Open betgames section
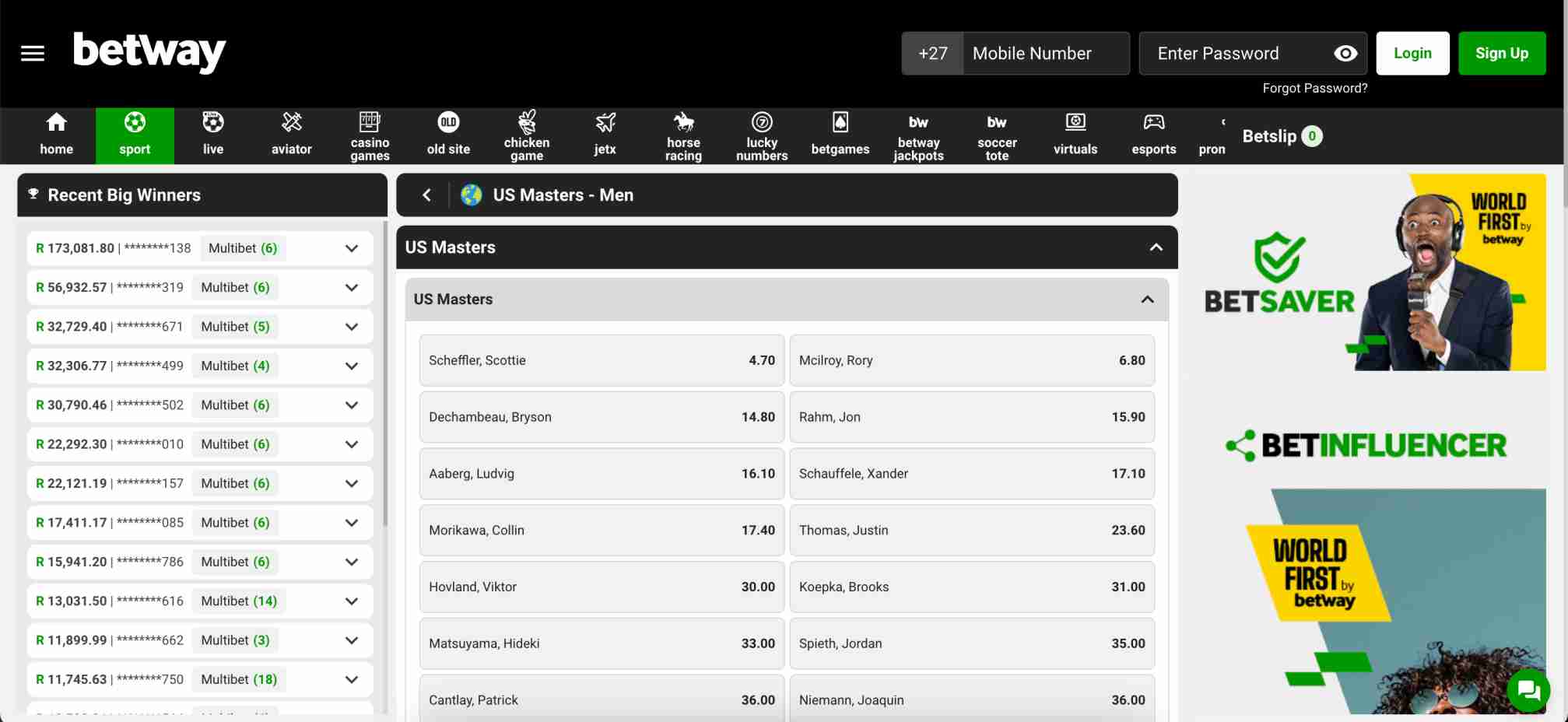1568x722 pixels. [840, 135]
